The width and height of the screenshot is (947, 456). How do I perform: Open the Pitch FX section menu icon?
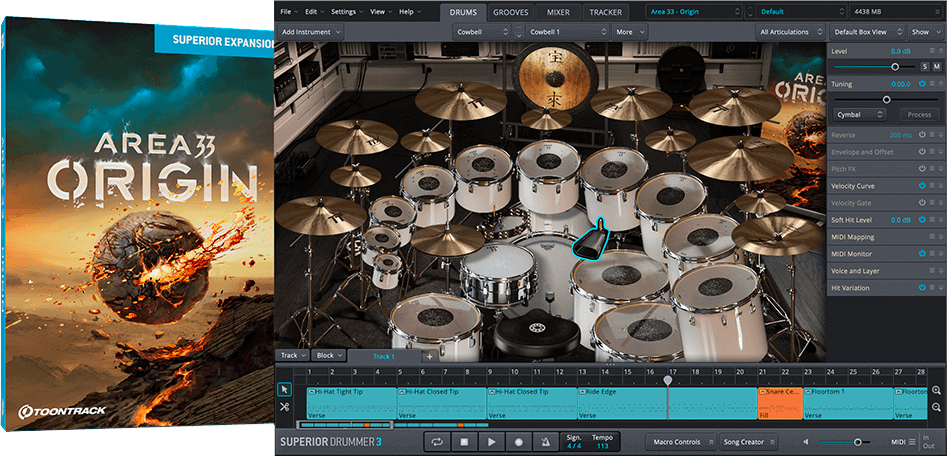click(932, 169)
